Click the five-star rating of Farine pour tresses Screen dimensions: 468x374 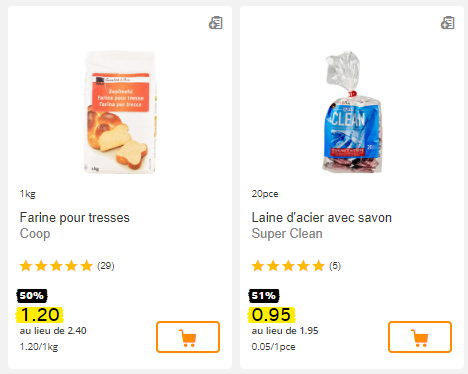[56, 266]
